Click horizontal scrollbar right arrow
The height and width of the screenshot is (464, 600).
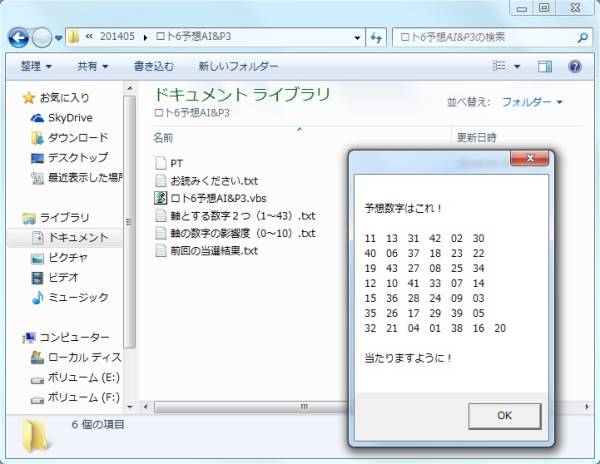pyautogui.click(x=587, y=407)
